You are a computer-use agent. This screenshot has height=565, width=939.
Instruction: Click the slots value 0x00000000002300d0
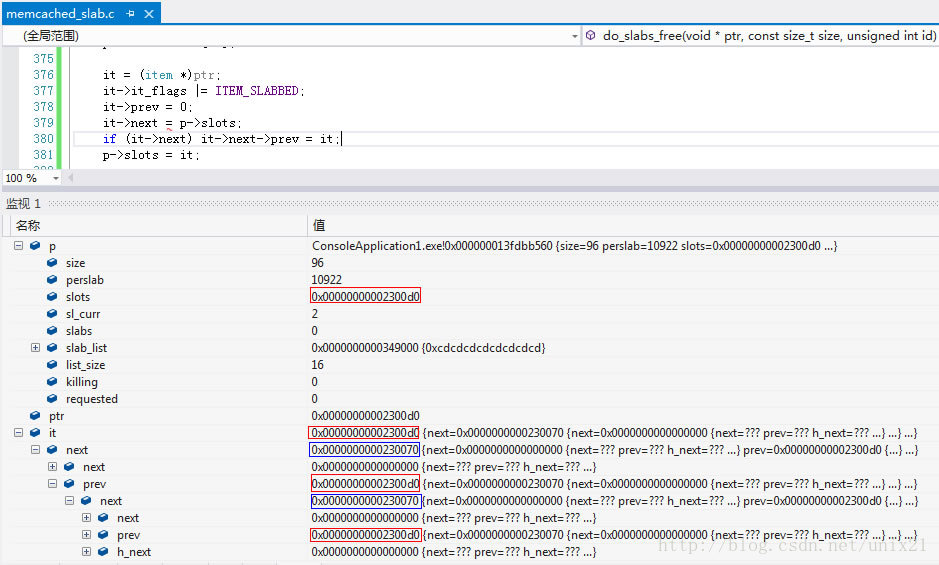[x=365, y=297]
